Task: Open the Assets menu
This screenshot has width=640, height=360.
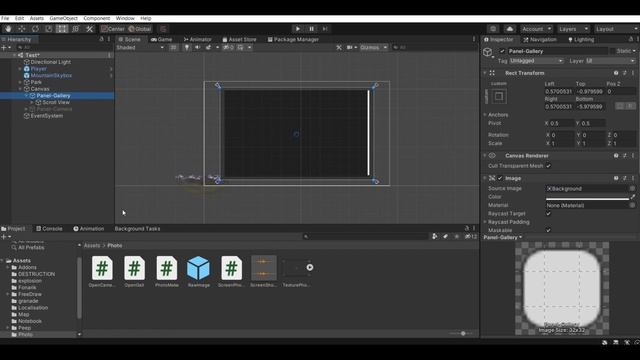Action: click(36, 18)
